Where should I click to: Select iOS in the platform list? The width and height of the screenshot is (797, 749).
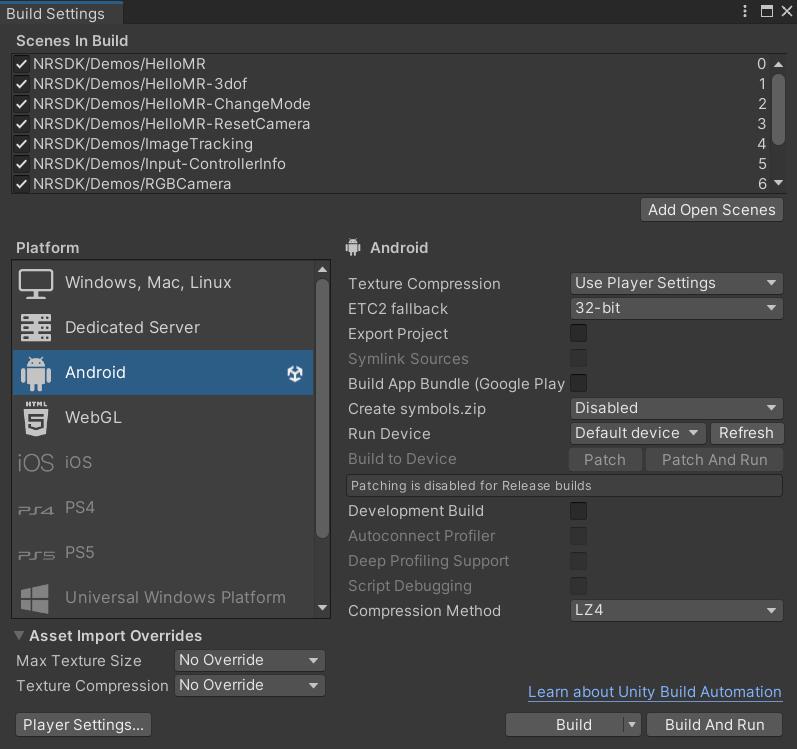(78, 463)
